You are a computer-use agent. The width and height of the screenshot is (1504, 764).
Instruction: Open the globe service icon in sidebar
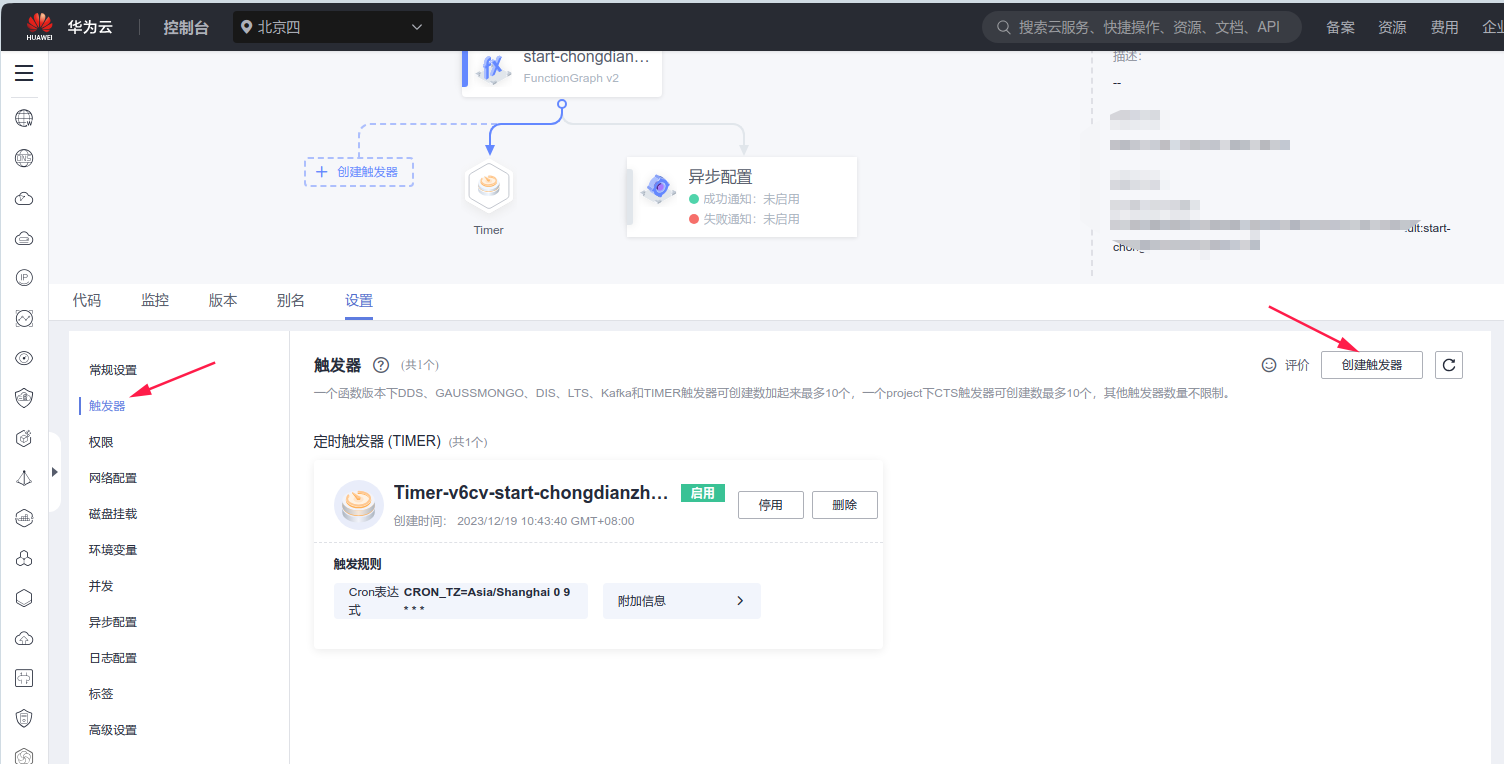click(x=24, y=118)
